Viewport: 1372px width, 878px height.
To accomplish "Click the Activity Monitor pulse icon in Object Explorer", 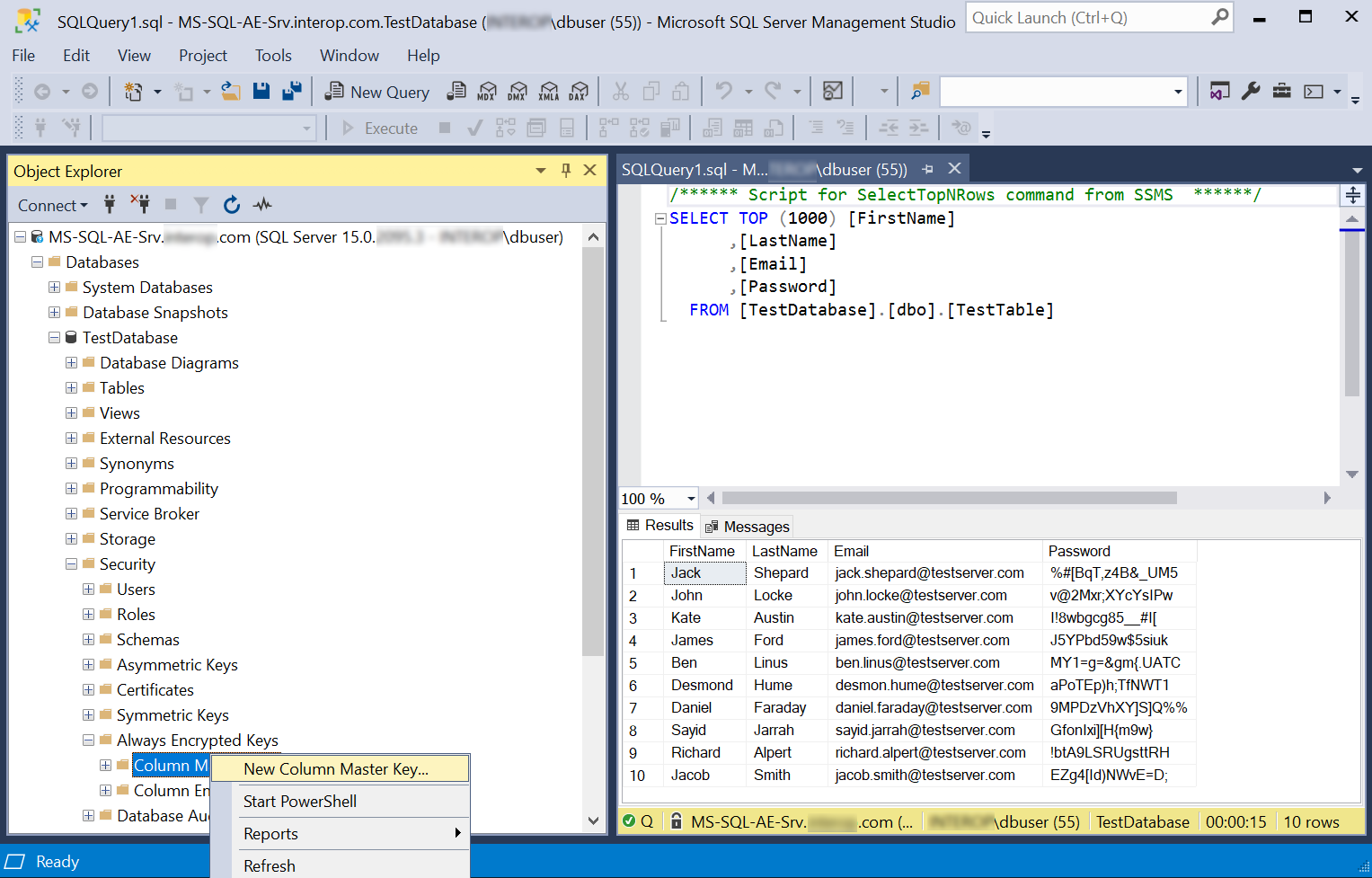I will (262, 205).
